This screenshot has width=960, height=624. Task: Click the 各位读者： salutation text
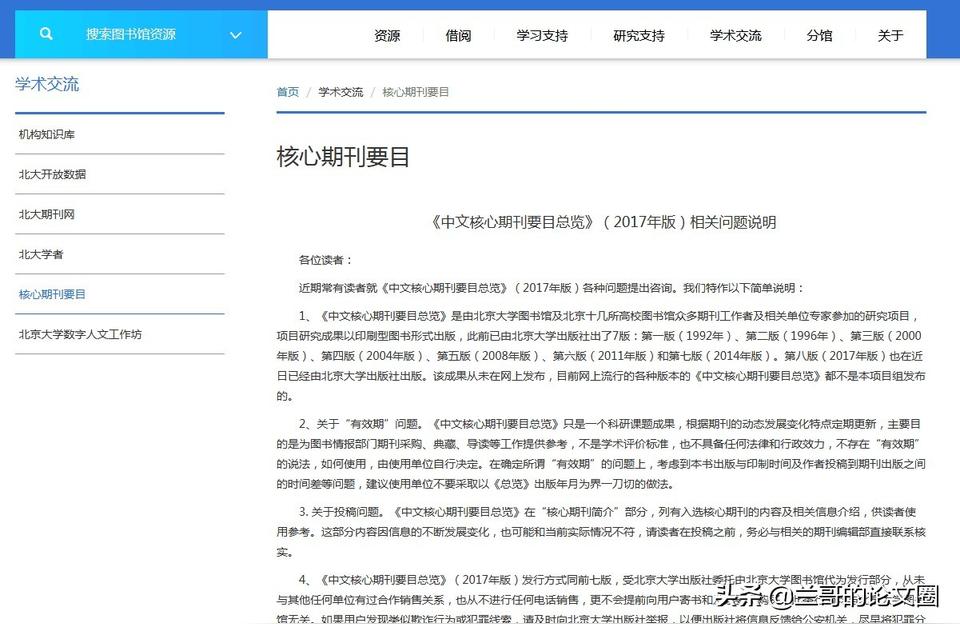(x=325, y=260)
